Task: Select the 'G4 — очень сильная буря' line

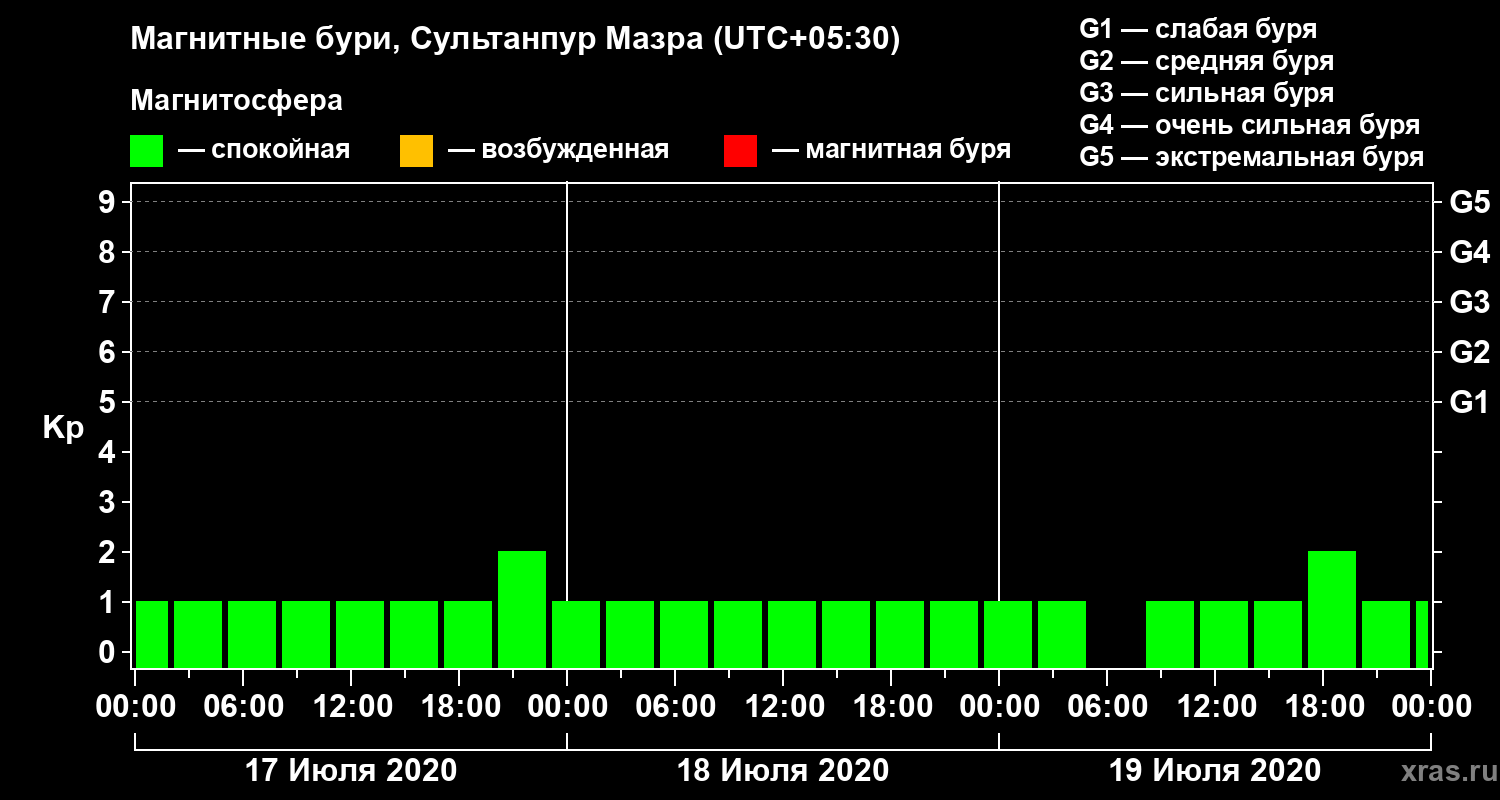Action: coord(1250,125)
